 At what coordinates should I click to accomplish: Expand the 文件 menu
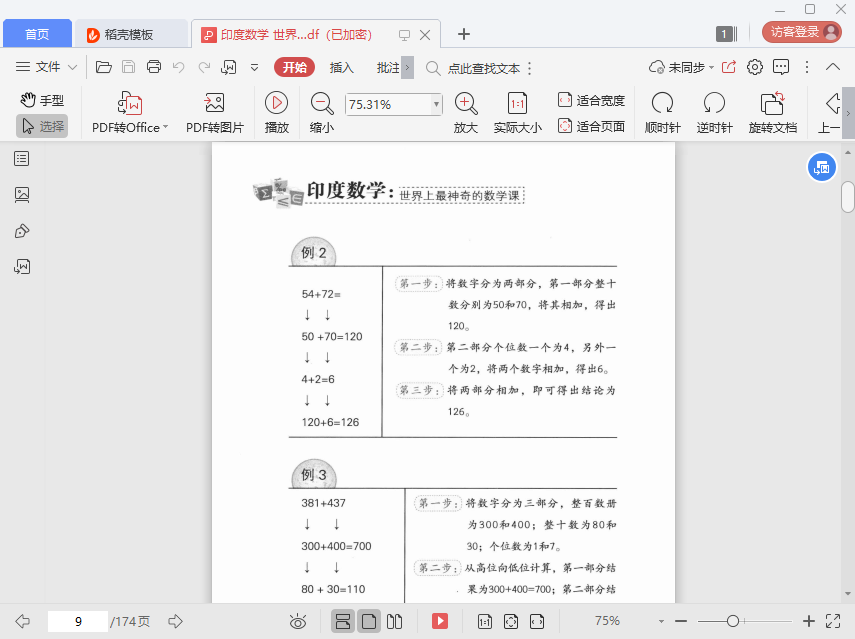[47, 67]
